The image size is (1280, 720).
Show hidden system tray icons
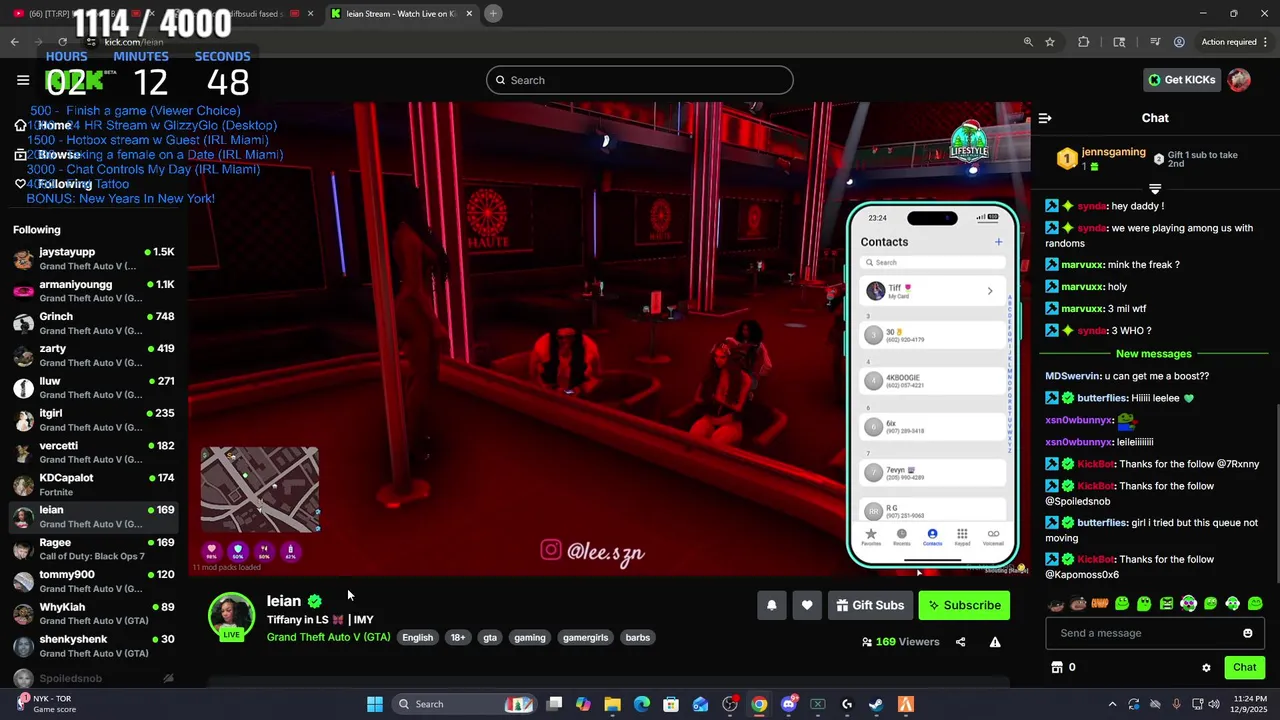point(1112,704)
